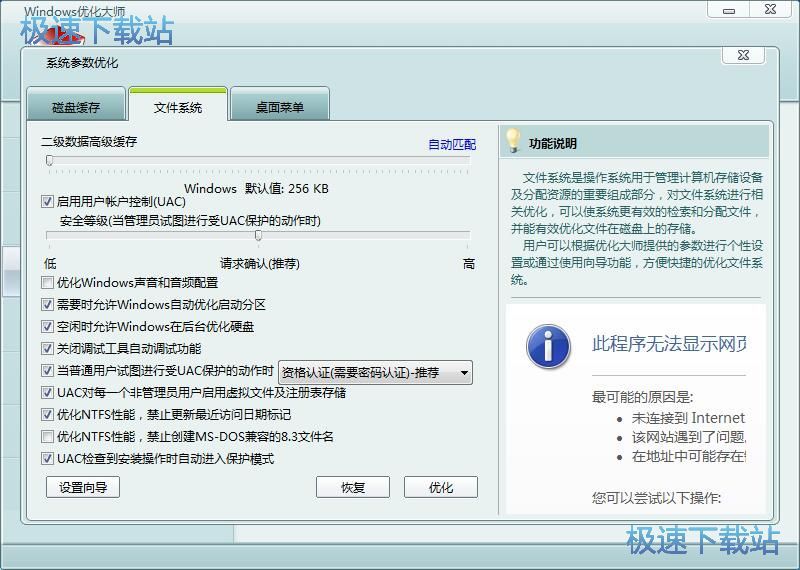The height and width of the screenshot is (570, 800).
Task: Click the 此程序无法显示网页 heading
Action: (x=669, y=344)
